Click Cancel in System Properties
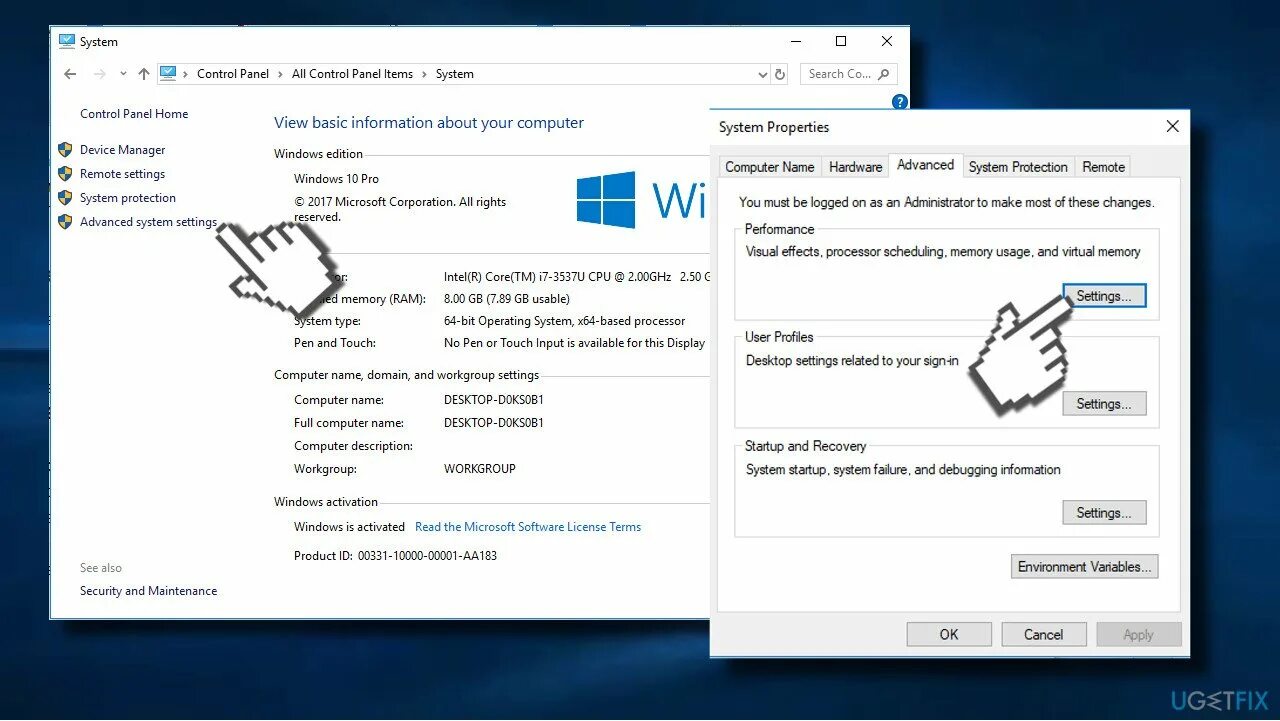 point(1043,634)
